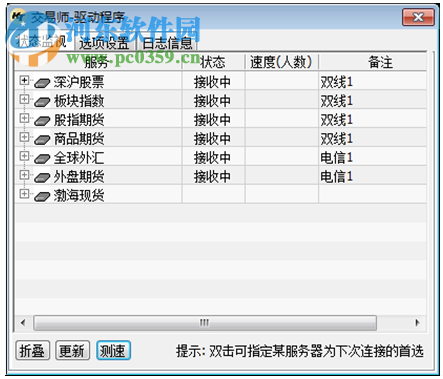The image size is (443, 379).
Task: Expand the 股指期货 tree node
Action: (x=24, y=118)
